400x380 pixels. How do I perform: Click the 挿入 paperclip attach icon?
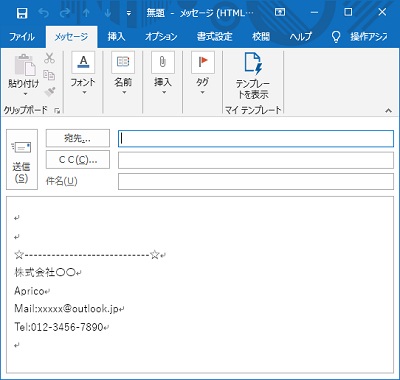163,62
